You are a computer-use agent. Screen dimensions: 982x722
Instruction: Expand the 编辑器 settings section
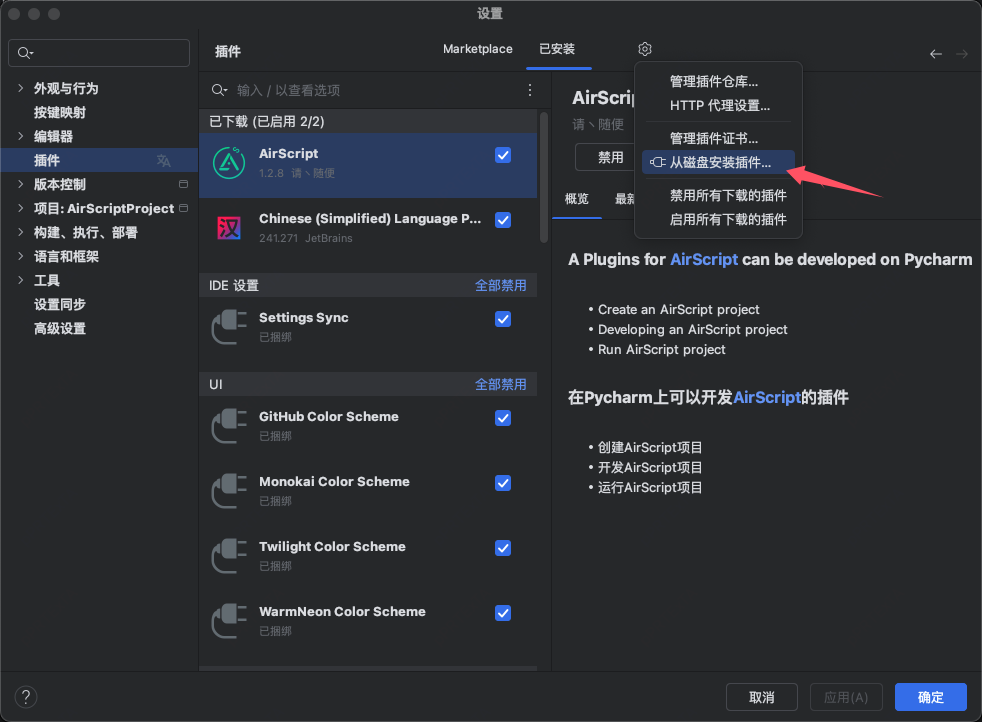click(21, 136)
